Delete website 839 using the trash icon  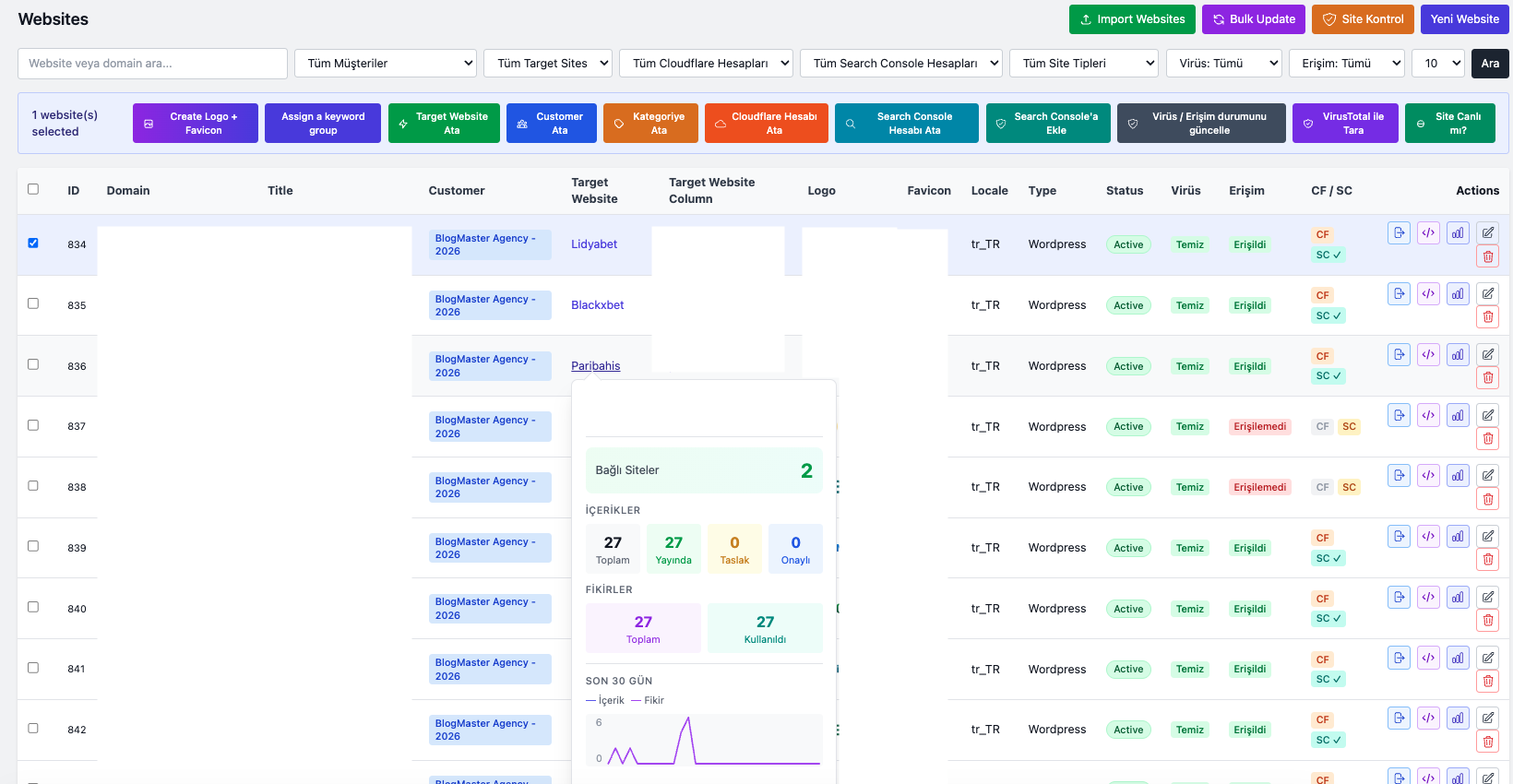pos(1487,560)
